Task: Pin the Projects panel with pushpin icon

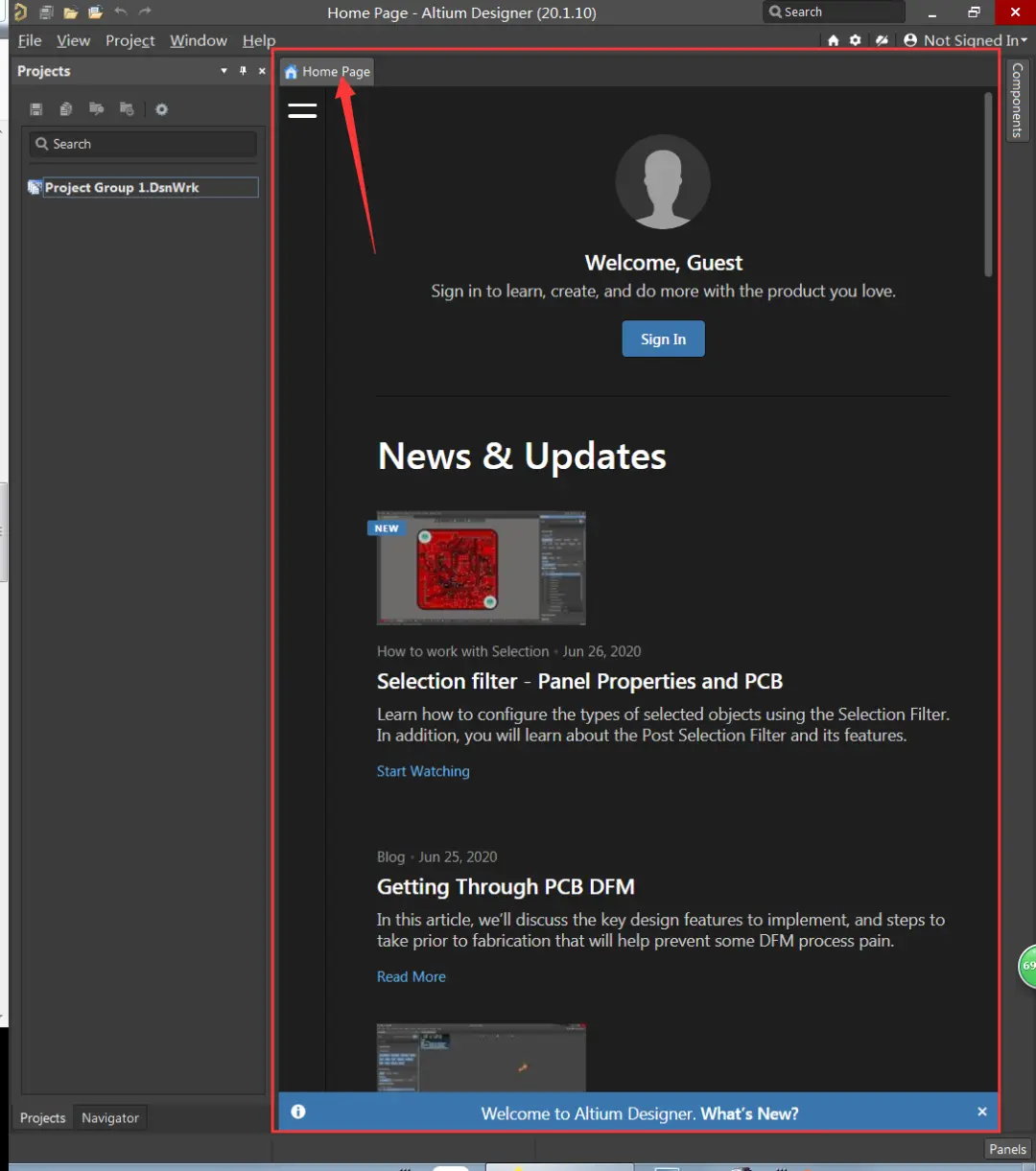Action: pos(243,71)
